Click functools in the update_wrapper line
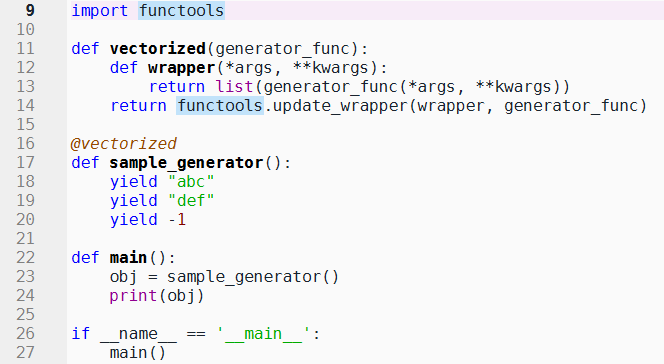Image resolution: width=664 pixels, height=364 pixels. click(220, 106)
